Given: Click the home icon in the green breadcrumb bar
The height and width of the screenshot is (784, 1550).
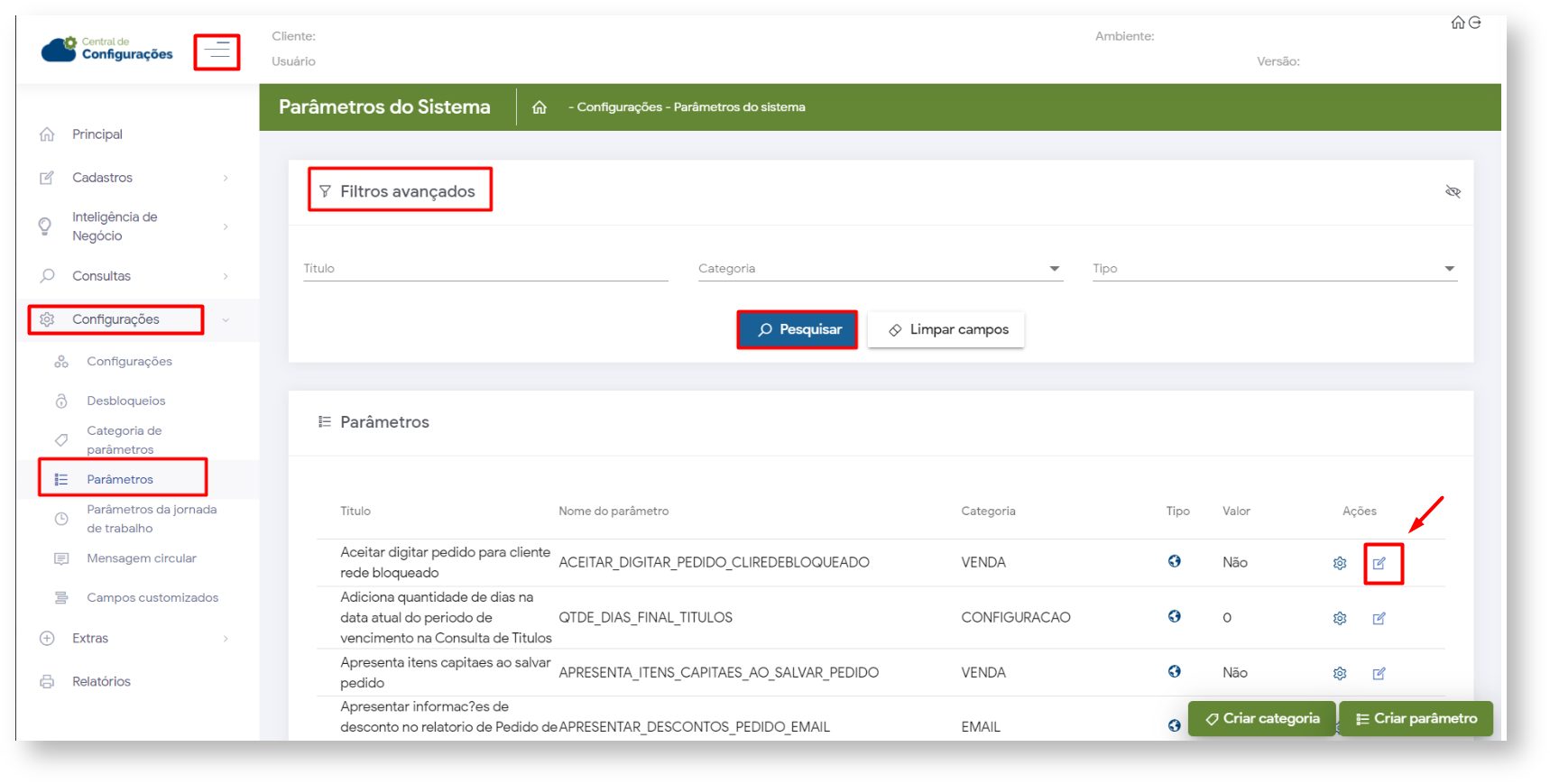Looking at the screenshot, I should (x=540, y=107).
